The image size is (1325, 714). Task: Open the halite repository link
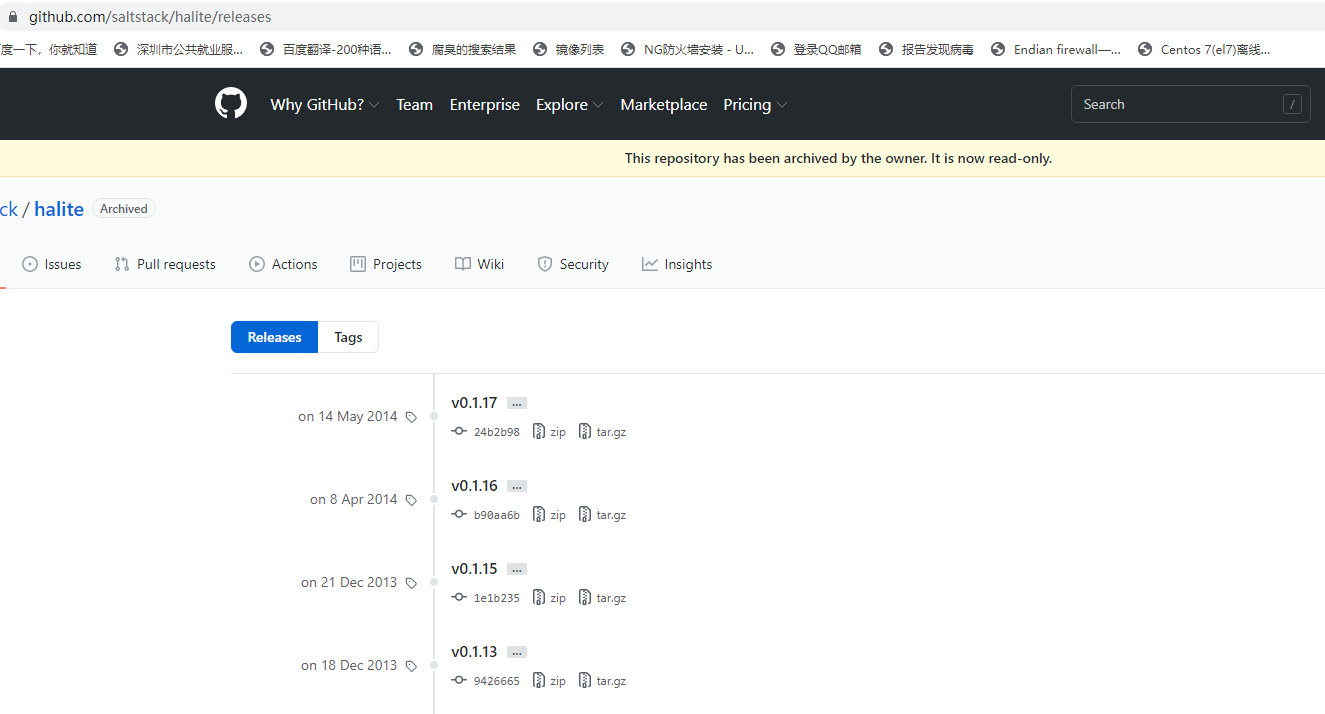[59, 209]
